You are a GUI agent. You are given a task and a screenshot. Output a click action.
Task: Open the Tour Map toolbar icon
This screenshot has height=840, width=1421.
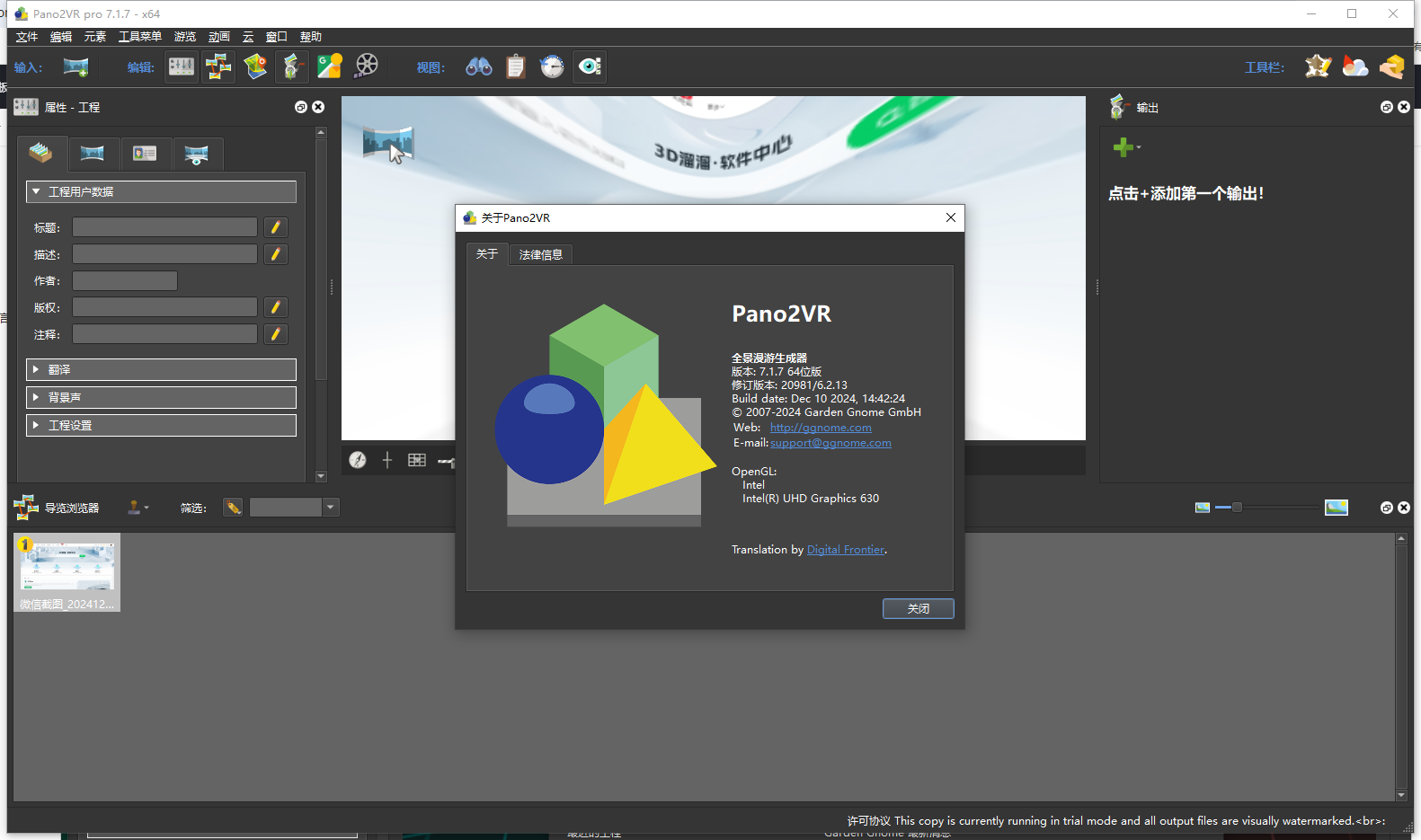click(255, 66)
